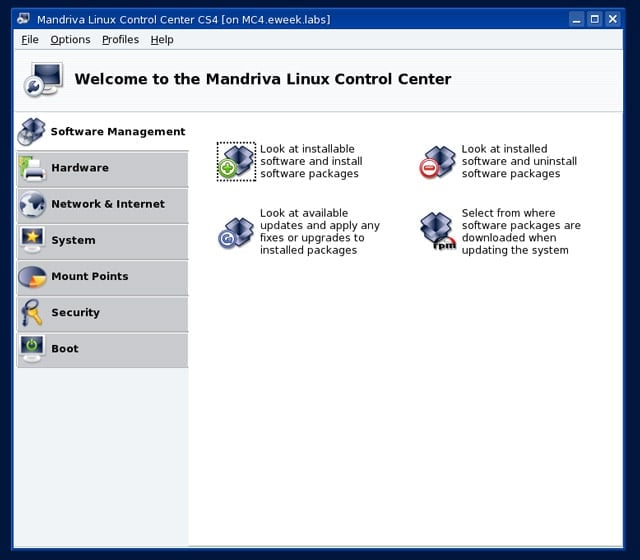Click the Boot power monitor icon

coord(32,349)
